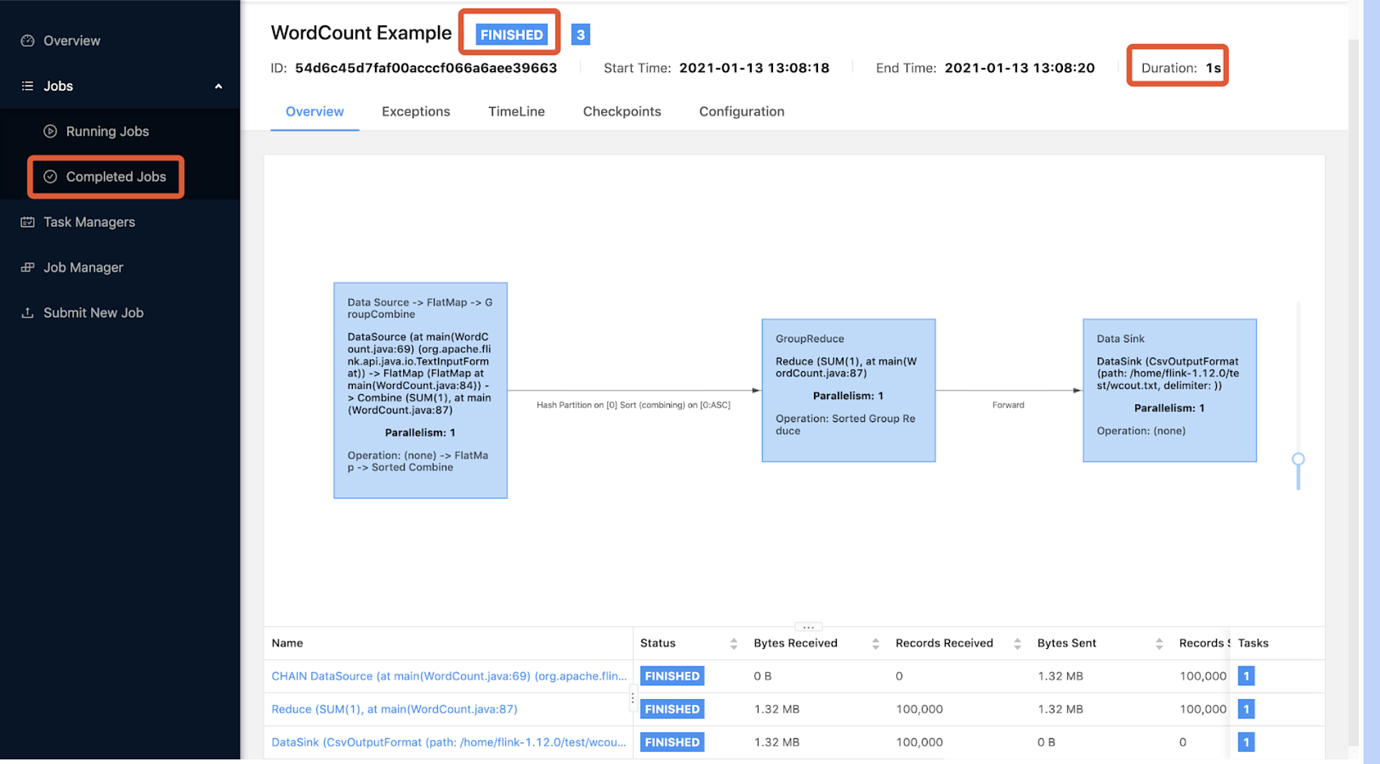This screenshot has height=764, width=1380.
Task: Open the Configuration tab
Action: pyautogui.click(x=741, y=111)
